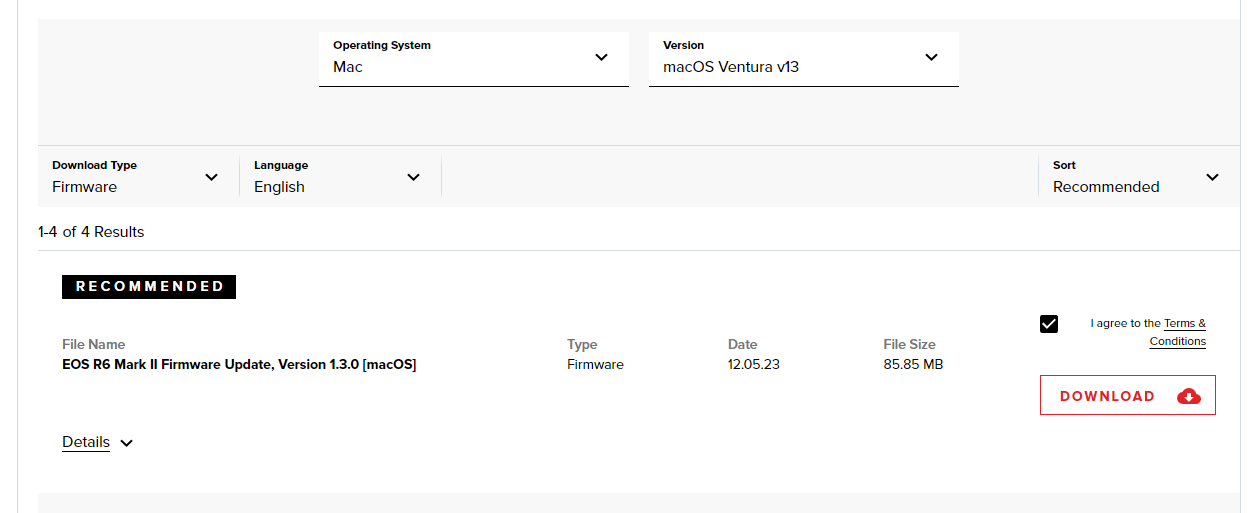Viewport: 1258px width, 513px height.
Task: Click the 1-4 of 4 Results text
Action: (x=91, y=232)
